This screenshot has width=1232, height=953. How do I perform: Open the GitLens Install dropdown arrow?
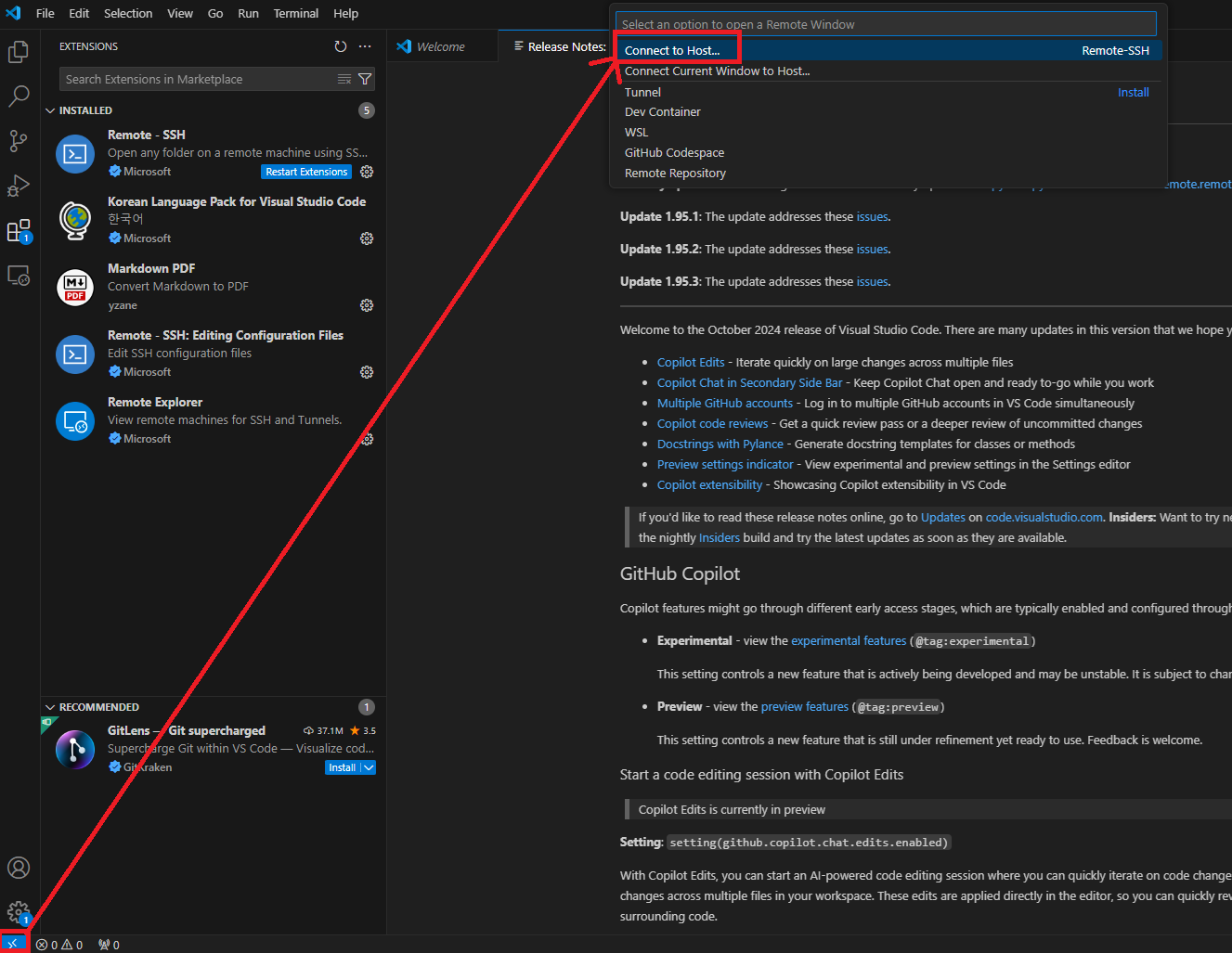pyautogui.click(x=369, y=767)
